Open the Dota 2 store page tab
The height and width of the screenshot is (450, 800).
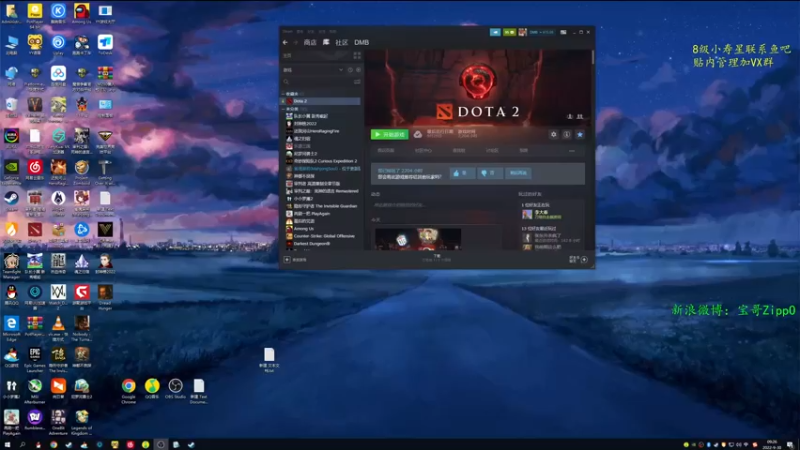click(386, 151)
